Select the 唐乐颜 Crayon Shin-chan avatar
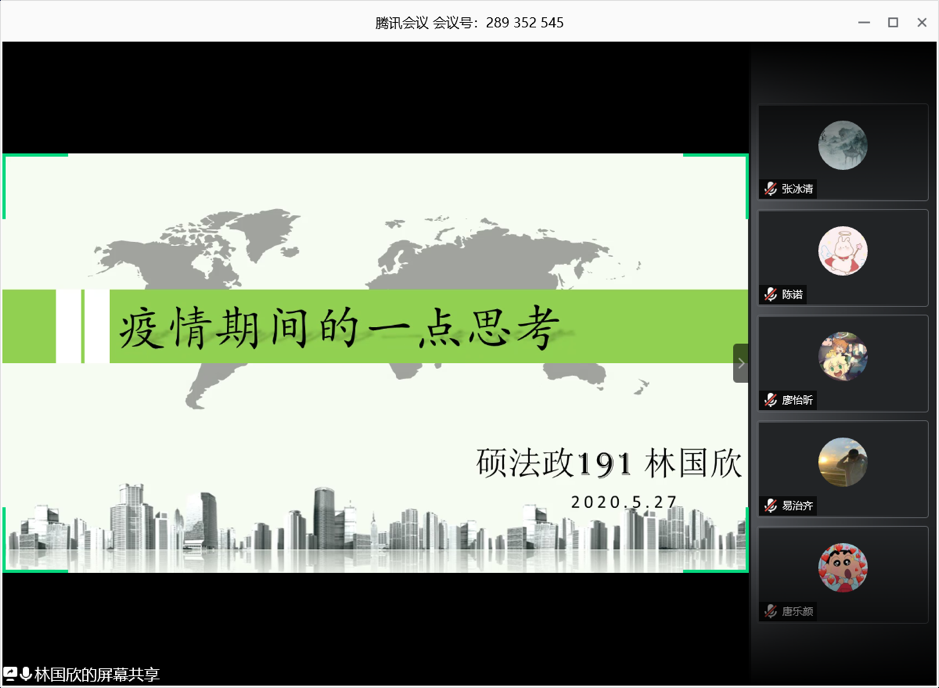This screenshot has width=939, height=688. [842, 567]
